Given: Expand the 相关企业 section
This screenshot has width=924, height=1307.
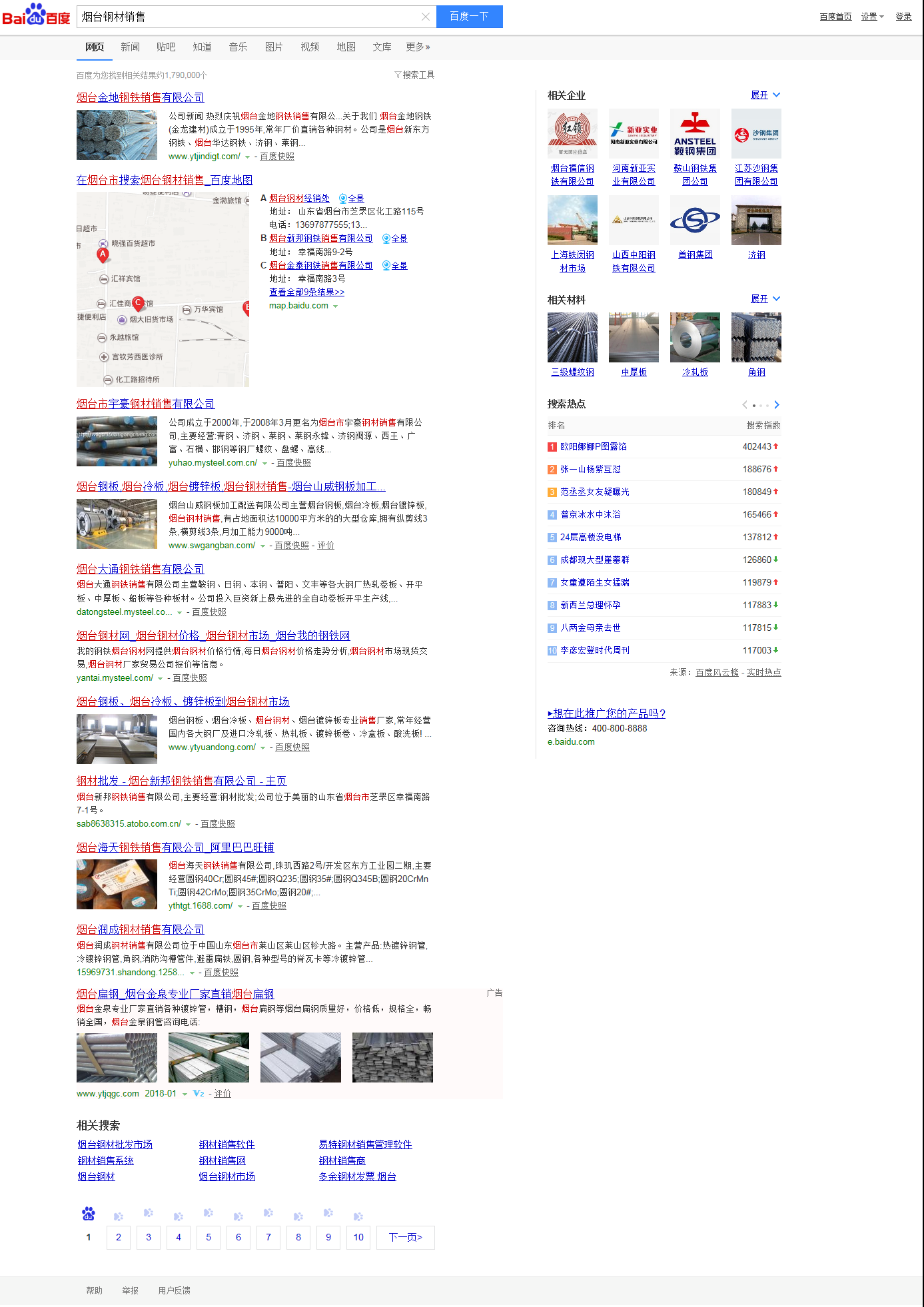Looking at the screenshot, I should [765, 95].
